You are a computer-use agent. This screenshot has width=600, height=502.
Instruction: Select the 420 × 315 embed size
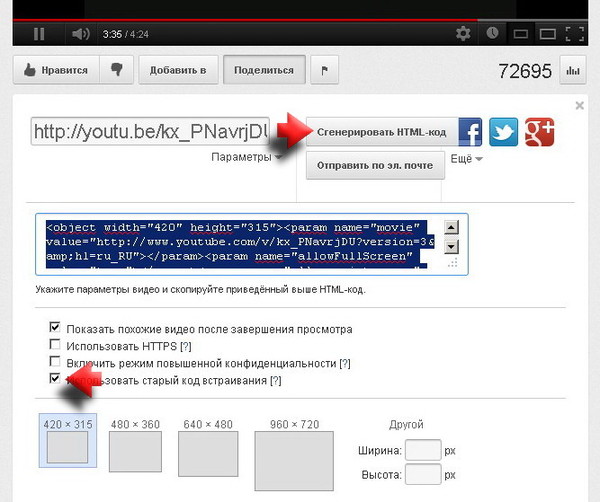(68, 440)
